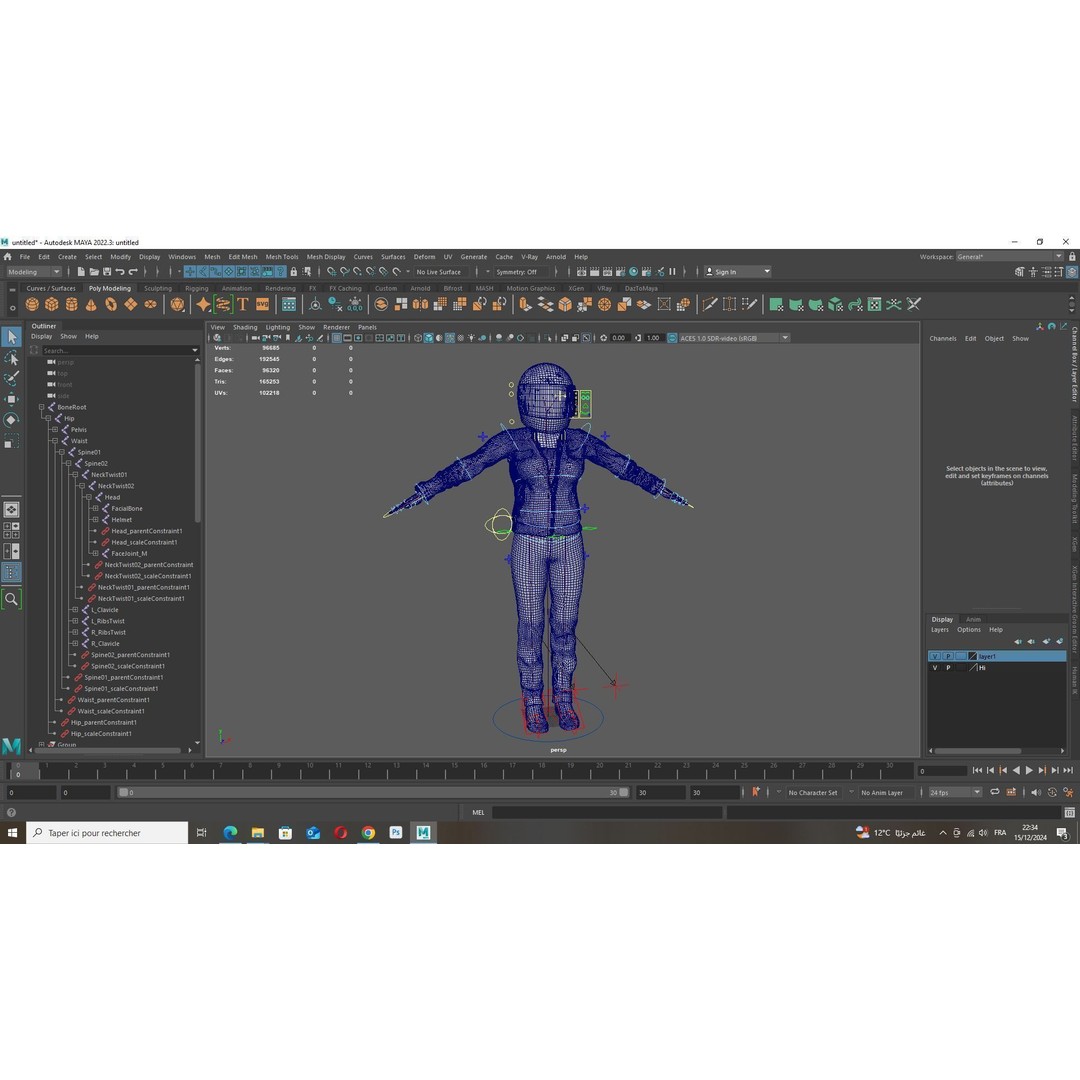The height and width of the screenshot is (1080, 1080).
Task: Toggle visibility V of layer1
Action: point(935,656)
